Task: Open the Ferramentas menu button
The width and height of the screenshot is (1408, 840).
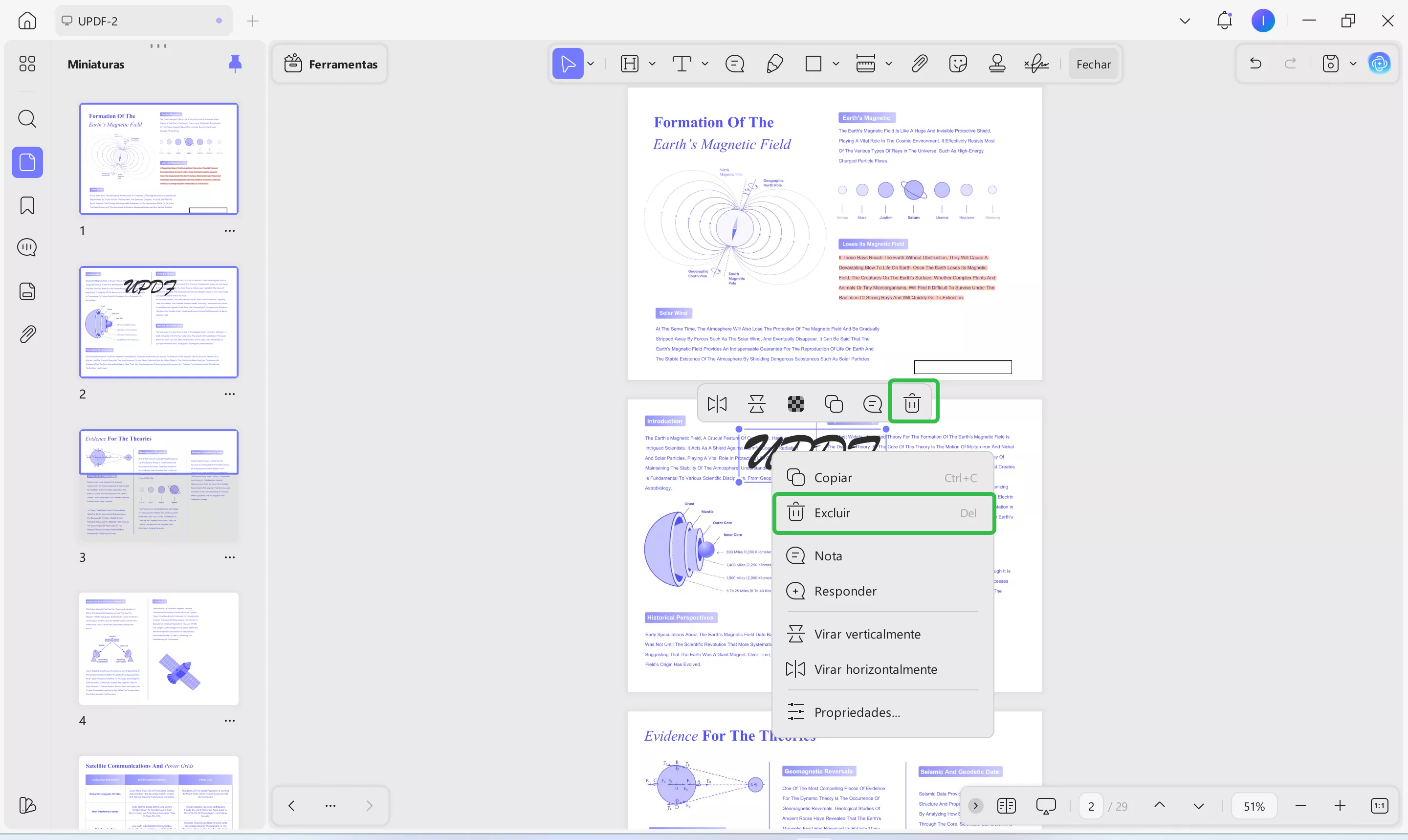Action: pos(330,64)
